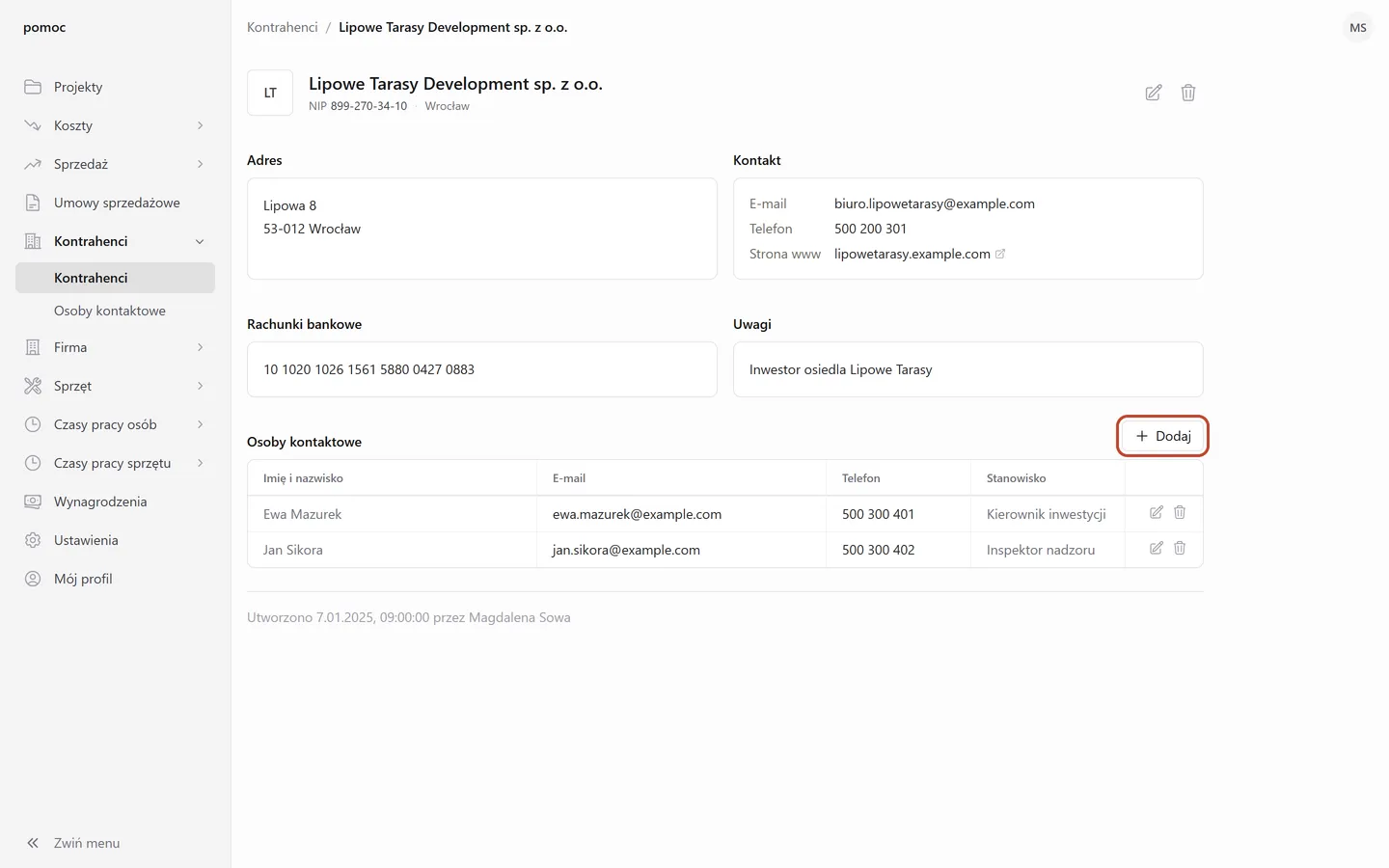Image resolution: width=1389 pixels, height=868 pixels.
Task: Edit contact person Jan Sikora
Action: click(x=1157, y=549)
